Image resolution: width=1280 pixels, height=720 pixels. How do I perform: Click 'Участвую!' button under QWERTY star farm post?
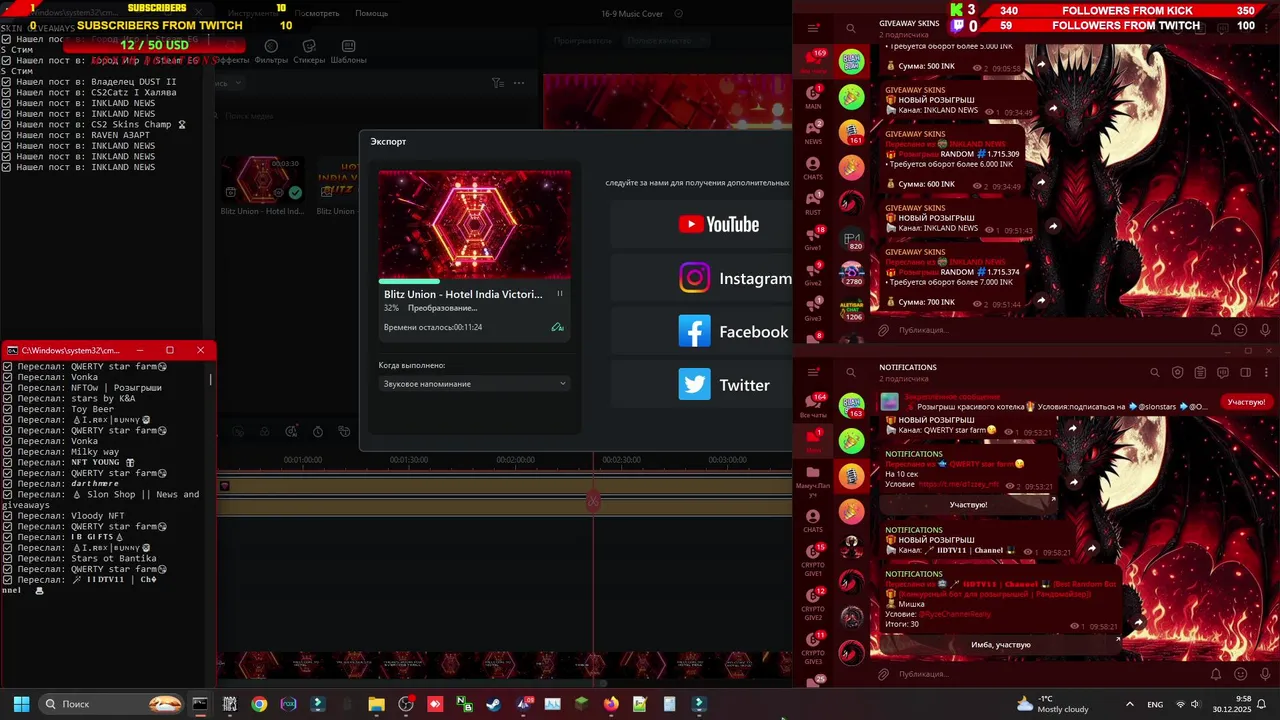click(968, 505)
